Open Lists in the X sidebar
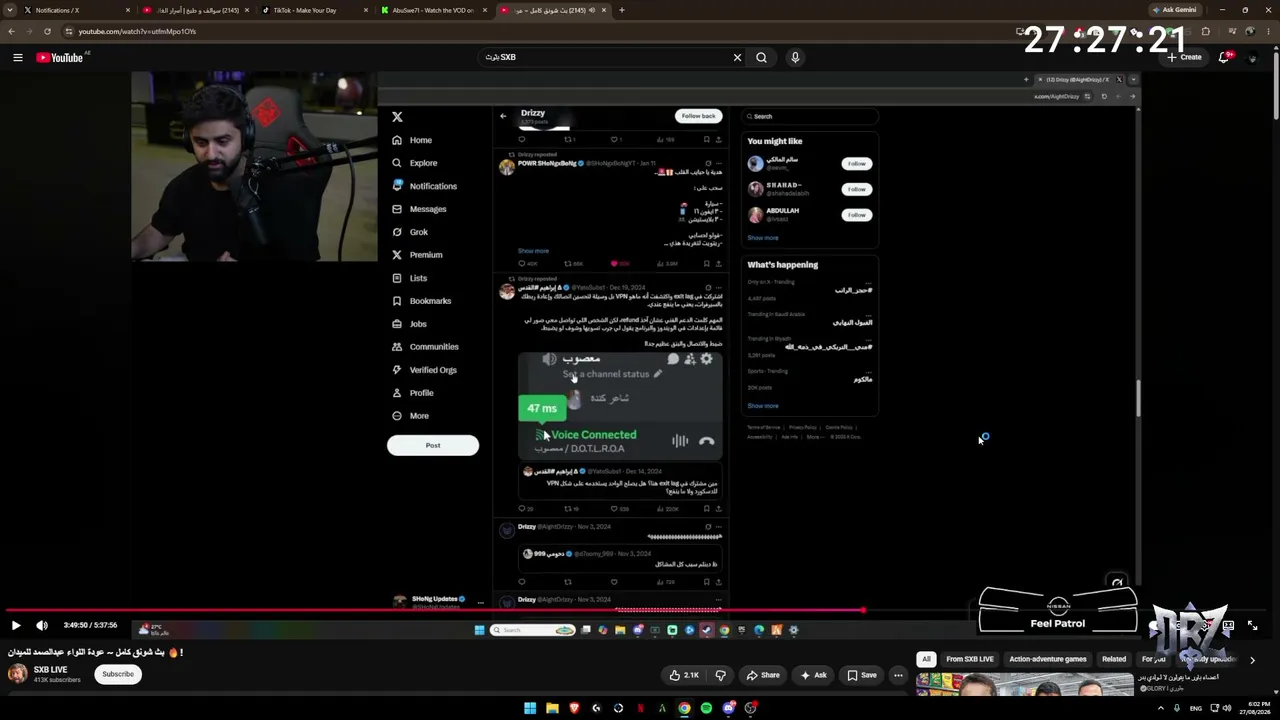This screenshot has height=720, width=1280. (409, 278)
